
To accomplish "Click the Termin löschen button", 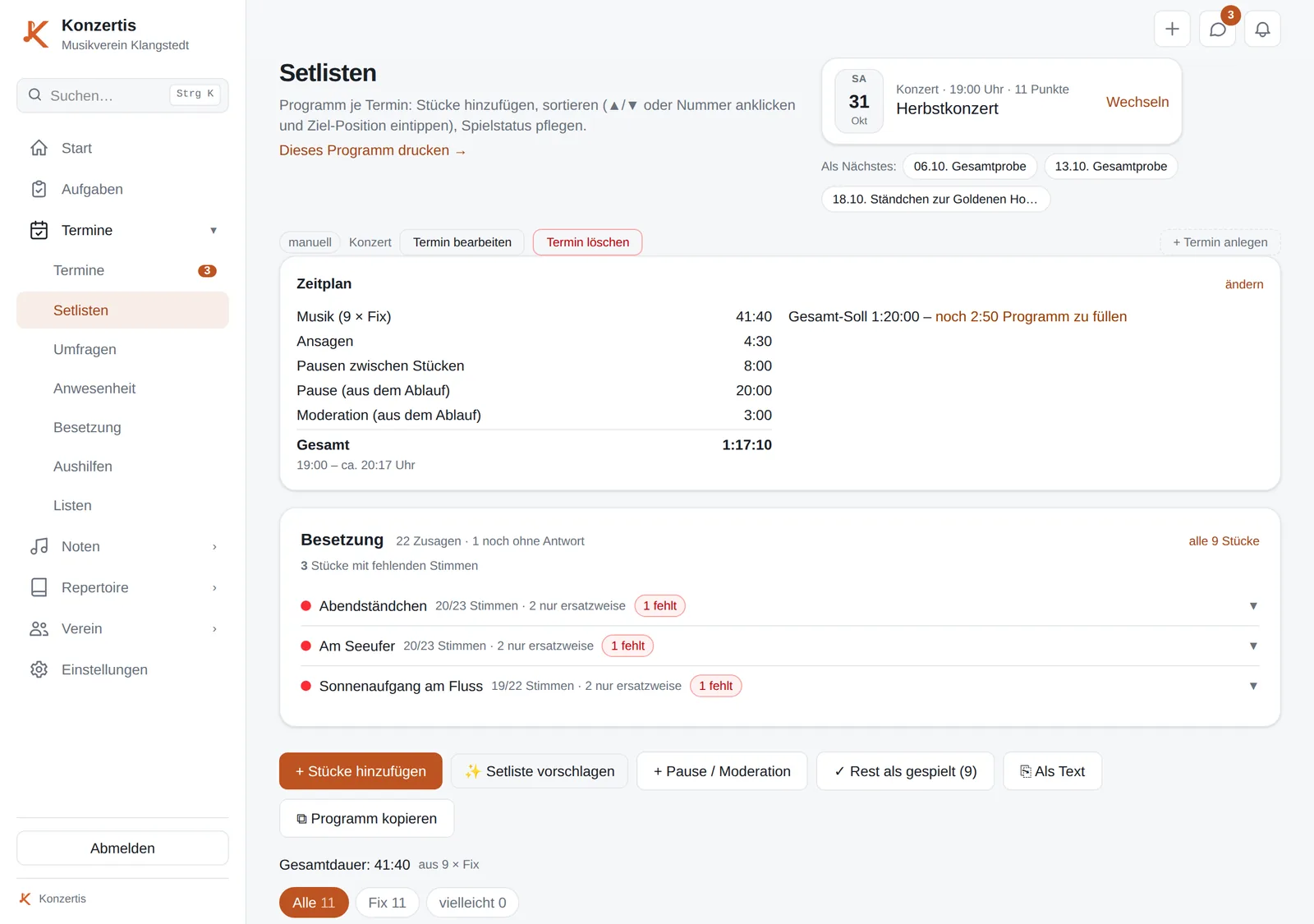I will [588, 242].
